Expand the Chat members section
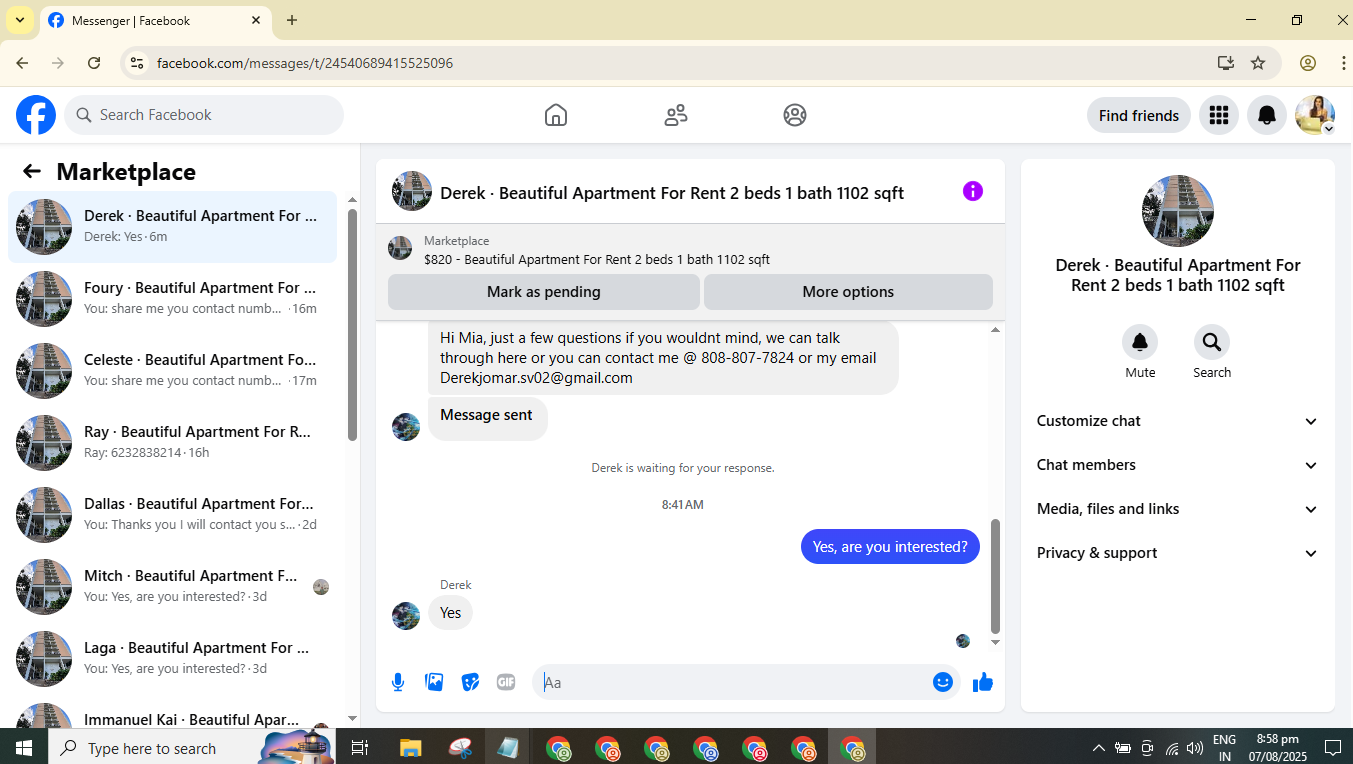1353x764 pixels. point(1178,465)
